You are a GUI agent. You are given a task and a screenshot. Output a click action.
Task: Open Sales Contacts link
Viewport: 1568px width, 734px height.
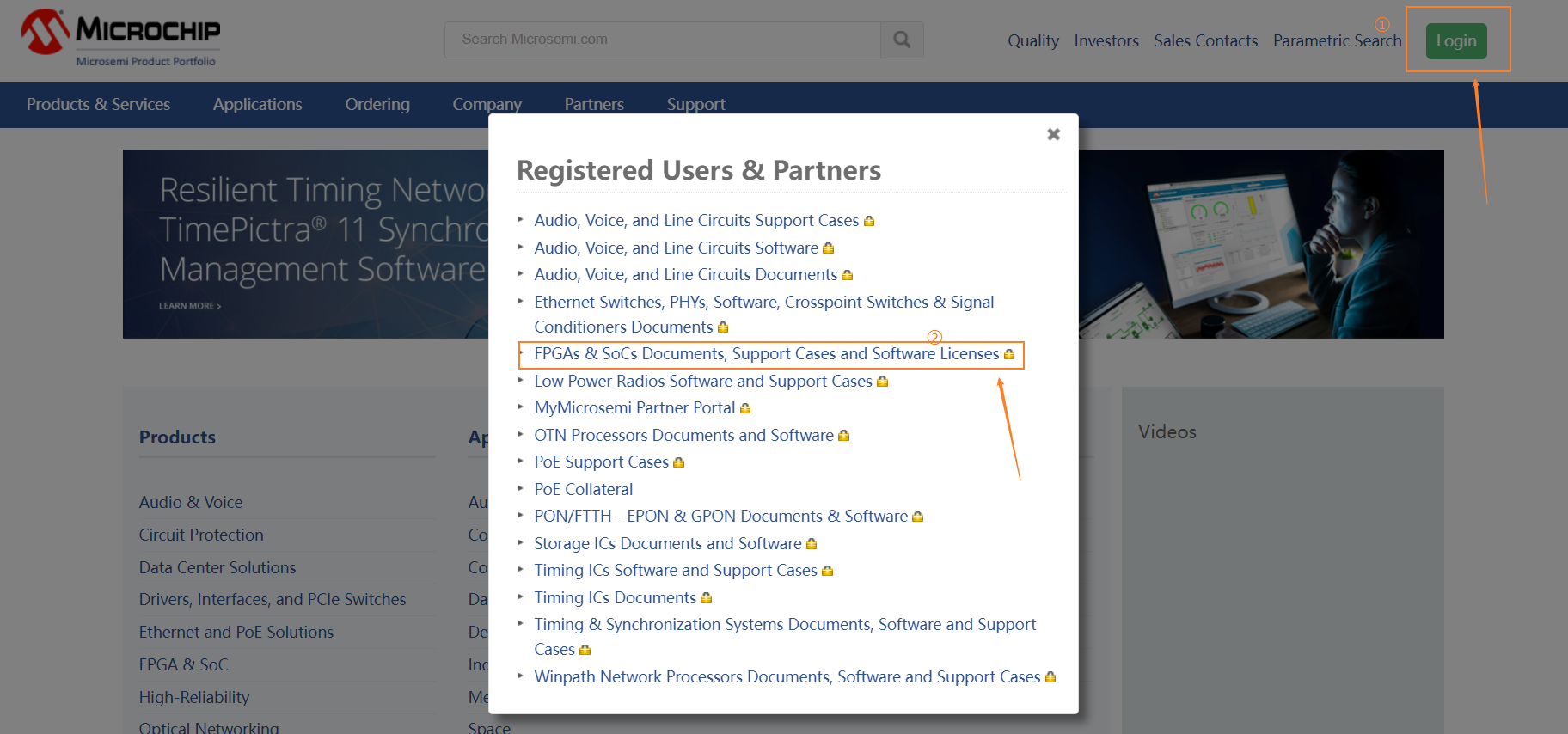(x=1206, y=40)
